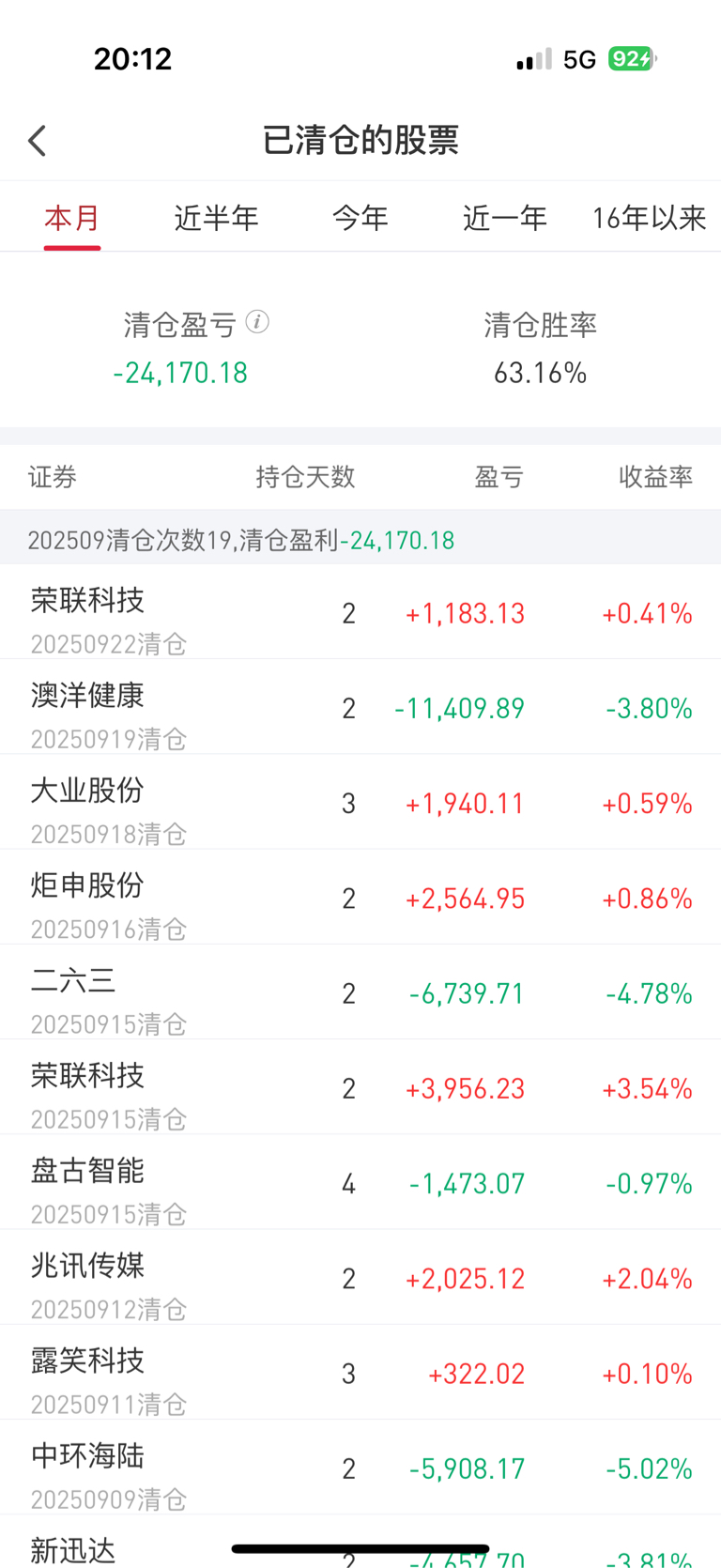The image size is (721, 1568).
Task: Tap the cellular signal bars icon
Action: (x=534, y=60)
